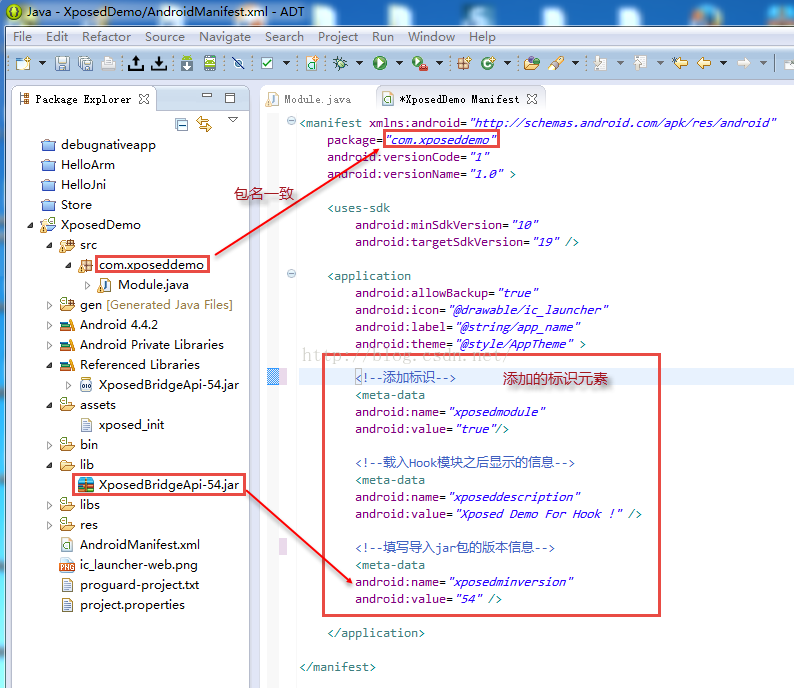This screenshot has height=688, width=794.
Task: Open the Package Explorer view menu
Action: (233, 120)
